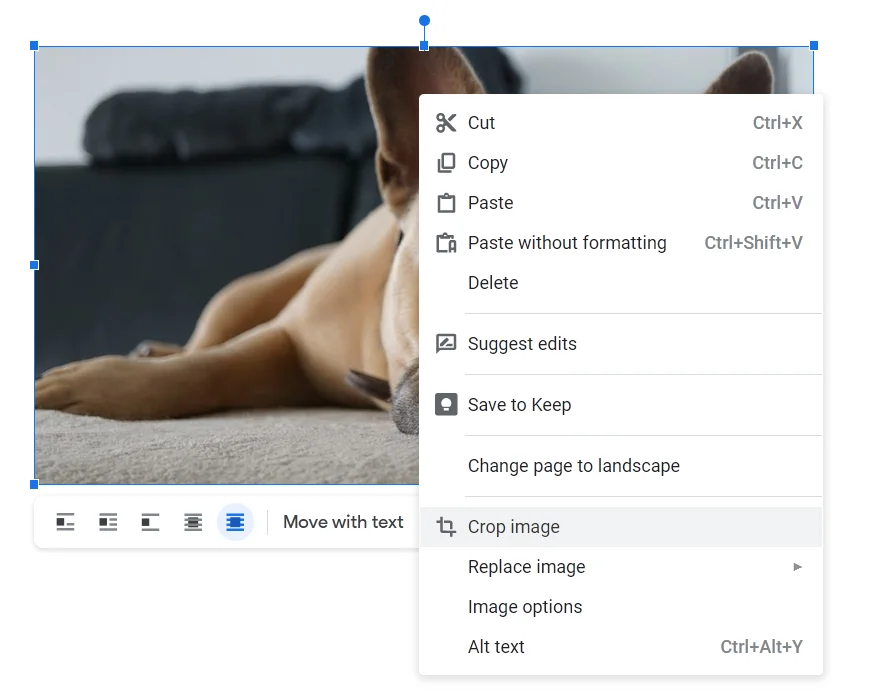Click the top-center resize handle of image

pyautogui.click(x=424, y=46)
